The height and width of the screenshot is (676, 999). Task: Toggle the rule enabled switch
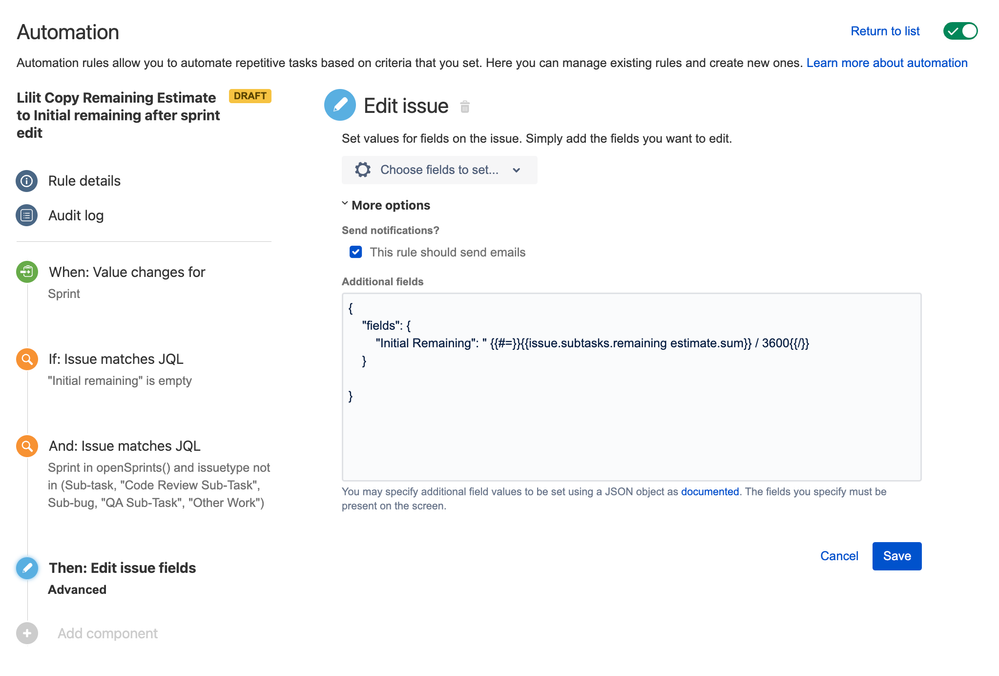click(960, 31)
